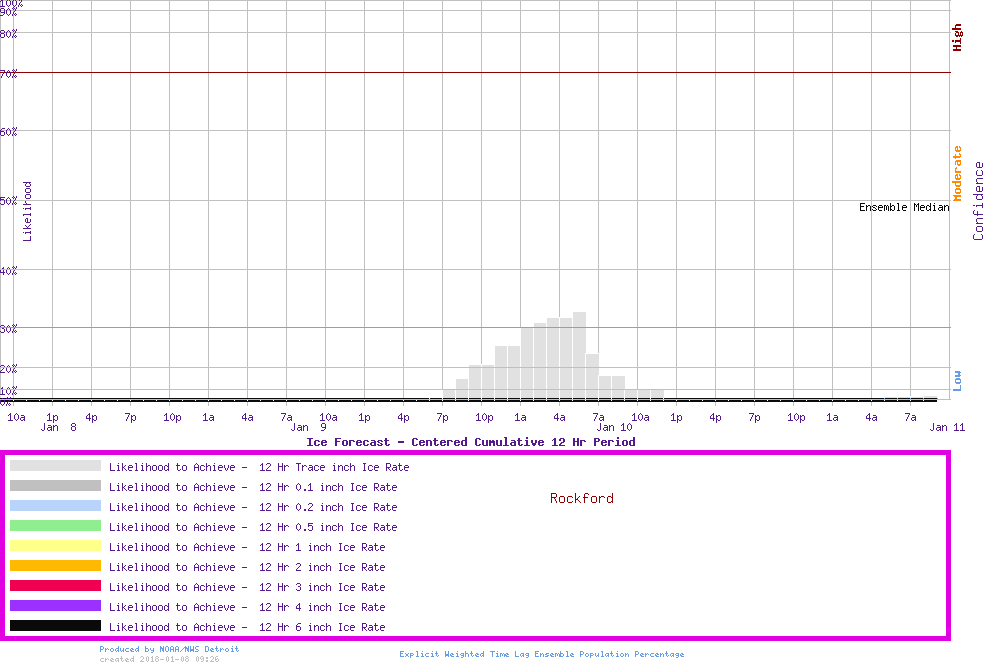Click the black 6 inch Ice Rate swatch

(x=55, y=626)
